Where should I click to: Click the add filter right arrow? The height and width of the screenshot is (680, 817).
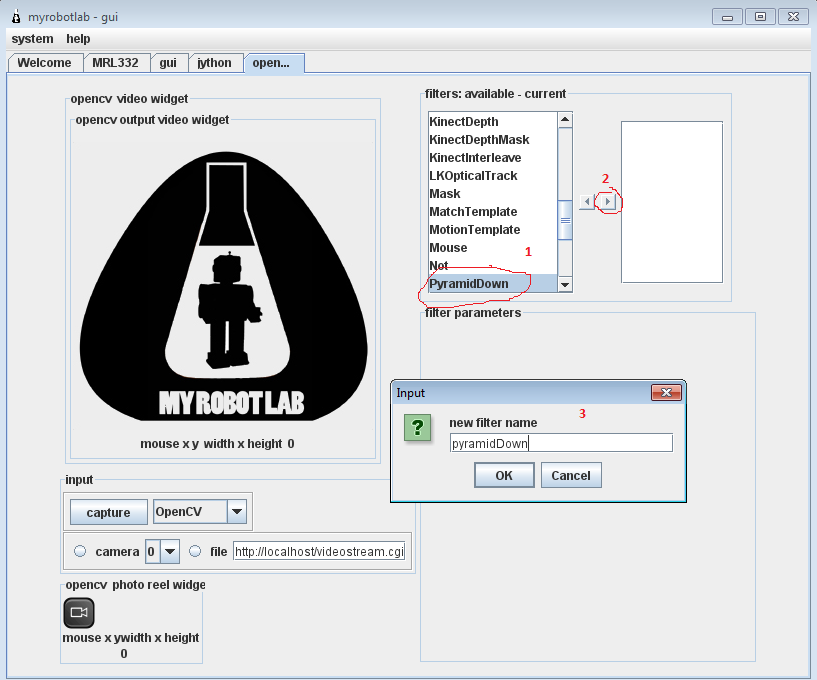[608, 201]
